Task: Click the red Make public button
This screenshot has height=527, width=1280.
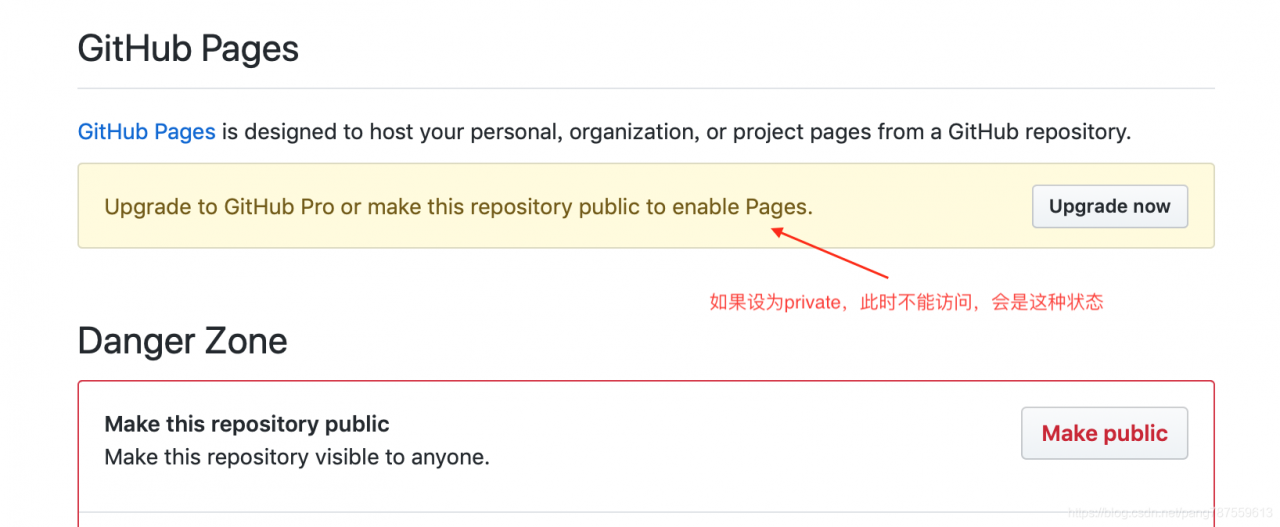Action: tap(1104, 433)
